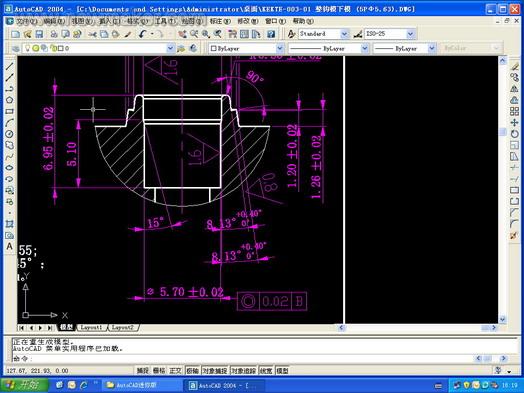
Task: Switch to AutoCAD迷你版 folder in taskbar
Action: click(x=141, y=385)
